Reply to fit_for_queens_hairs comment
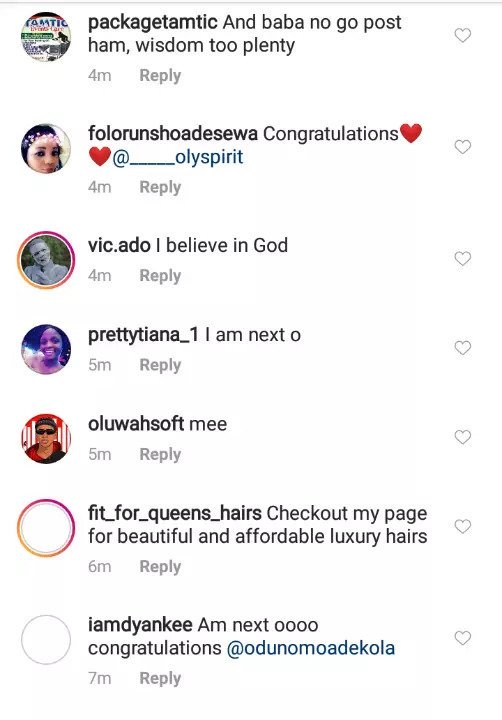This screenshot has height=720, width=502. point(160,566)
